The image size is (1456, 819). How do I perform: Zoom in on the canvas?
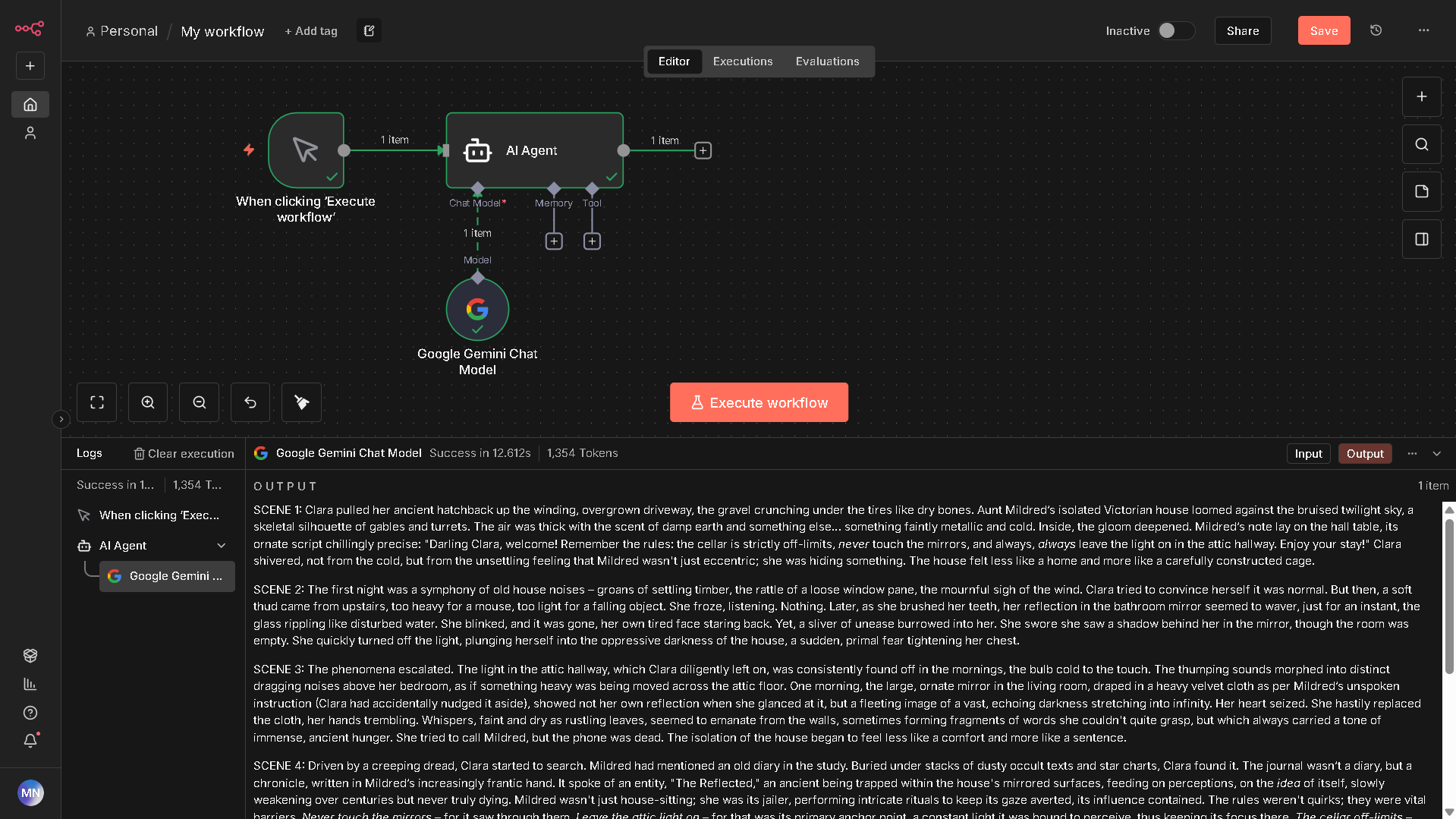[148, 402]
